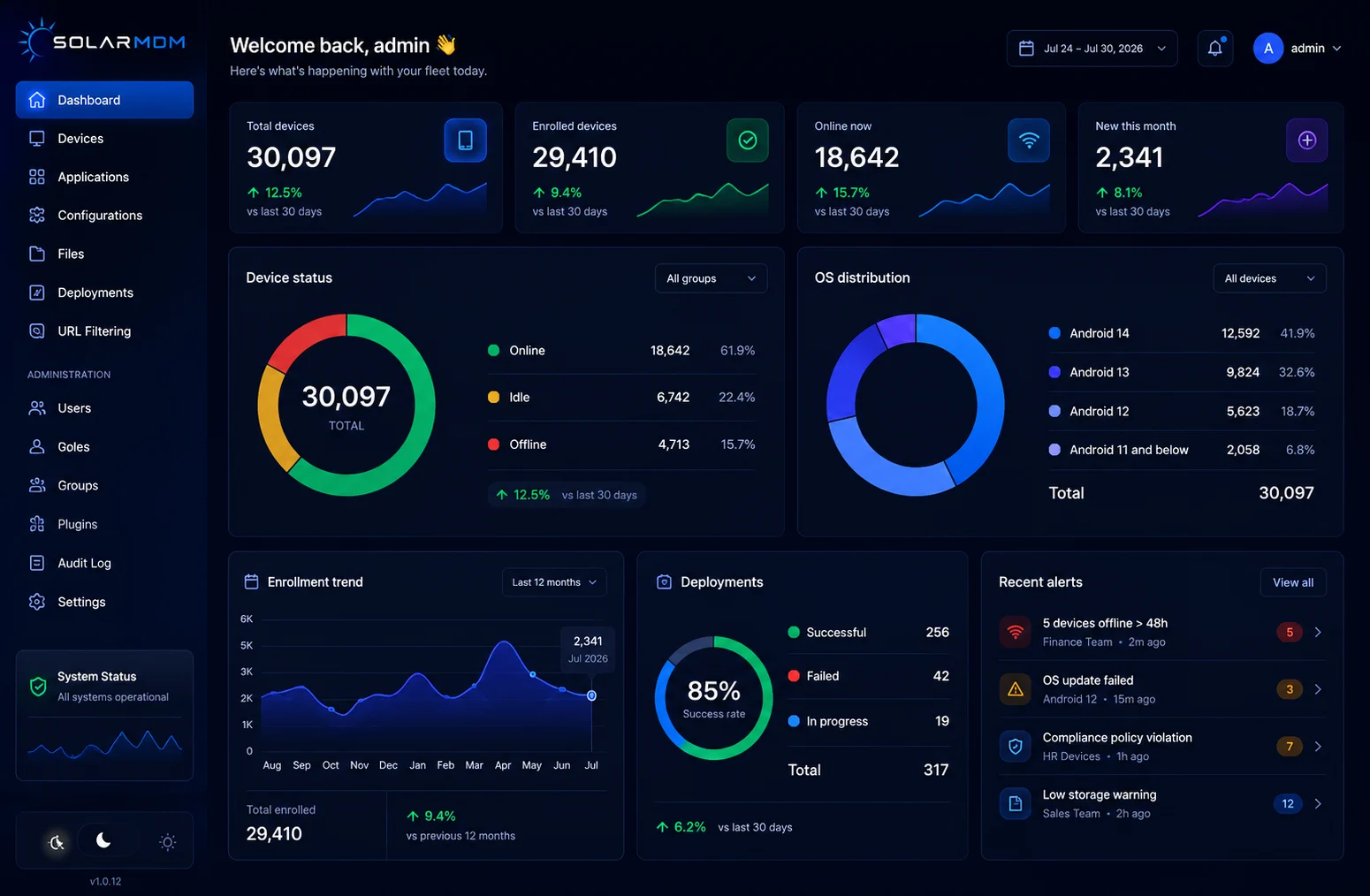Go to the Dashboard page
This screenshot has height=896, width=1370.
[x=104, y=100]
